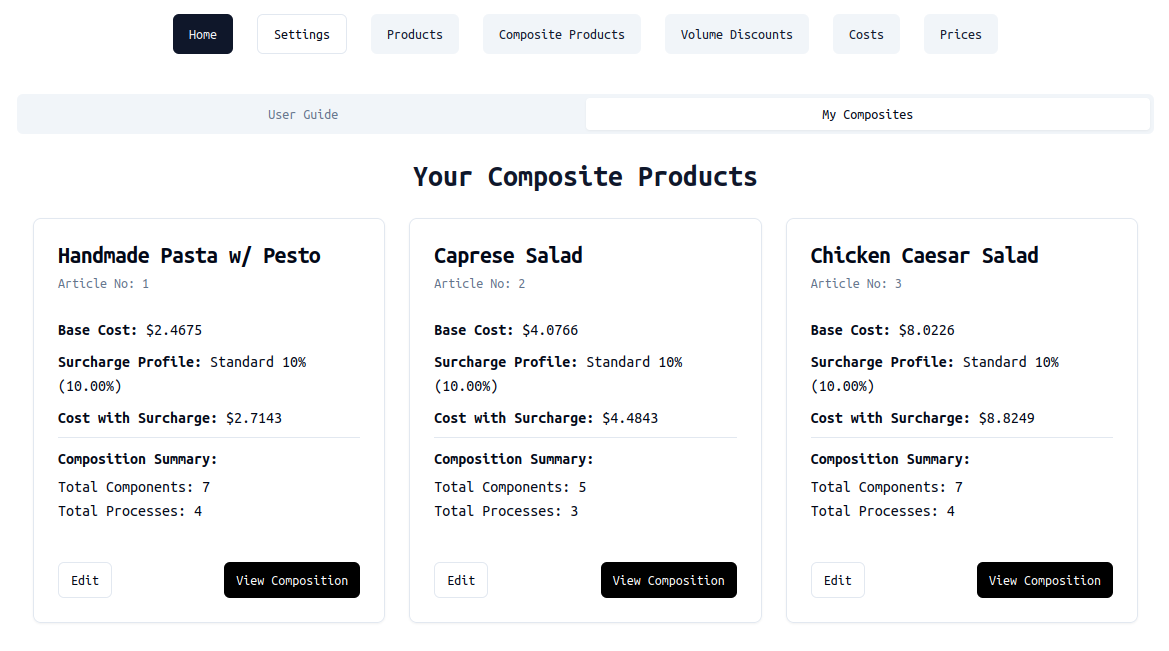Go to Volume Discounts
This screenshot has width=1169, height=651.
pyautogui.click(x=736, y=34)
